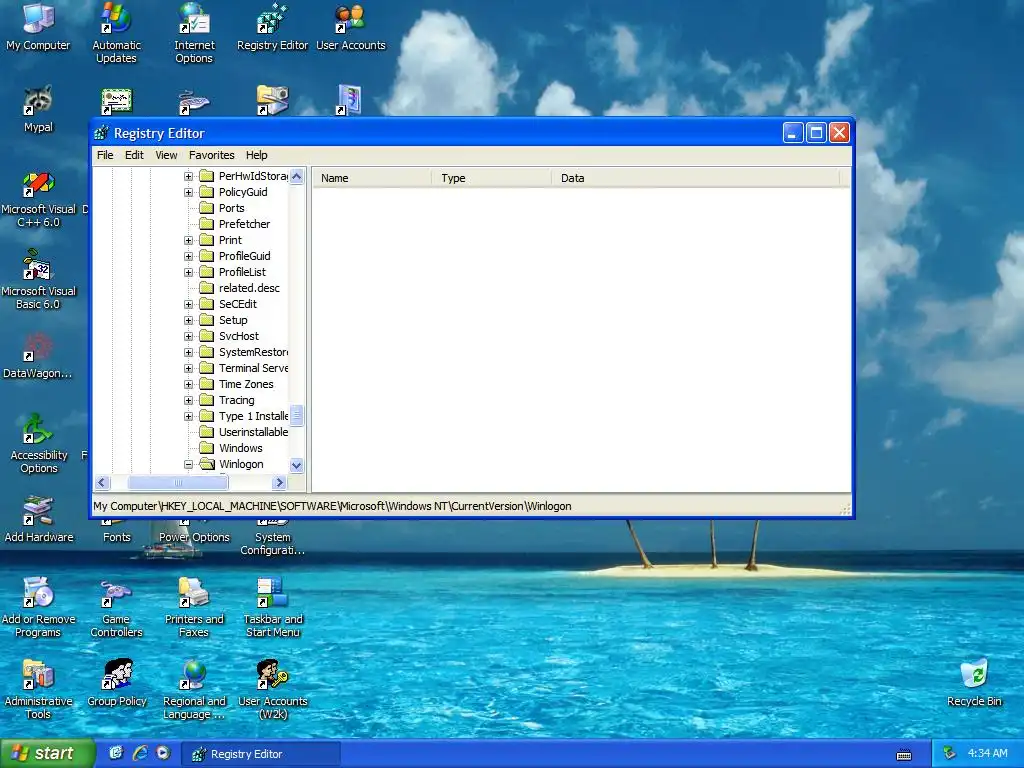Expand the Time Zones key
Screen dimensions: 1024x768
(x=188, y=384)
